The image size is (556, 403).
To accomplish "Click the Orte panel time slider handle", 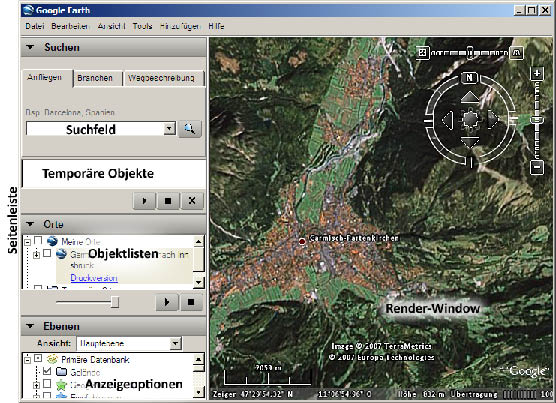I will (x=115, y=302).
